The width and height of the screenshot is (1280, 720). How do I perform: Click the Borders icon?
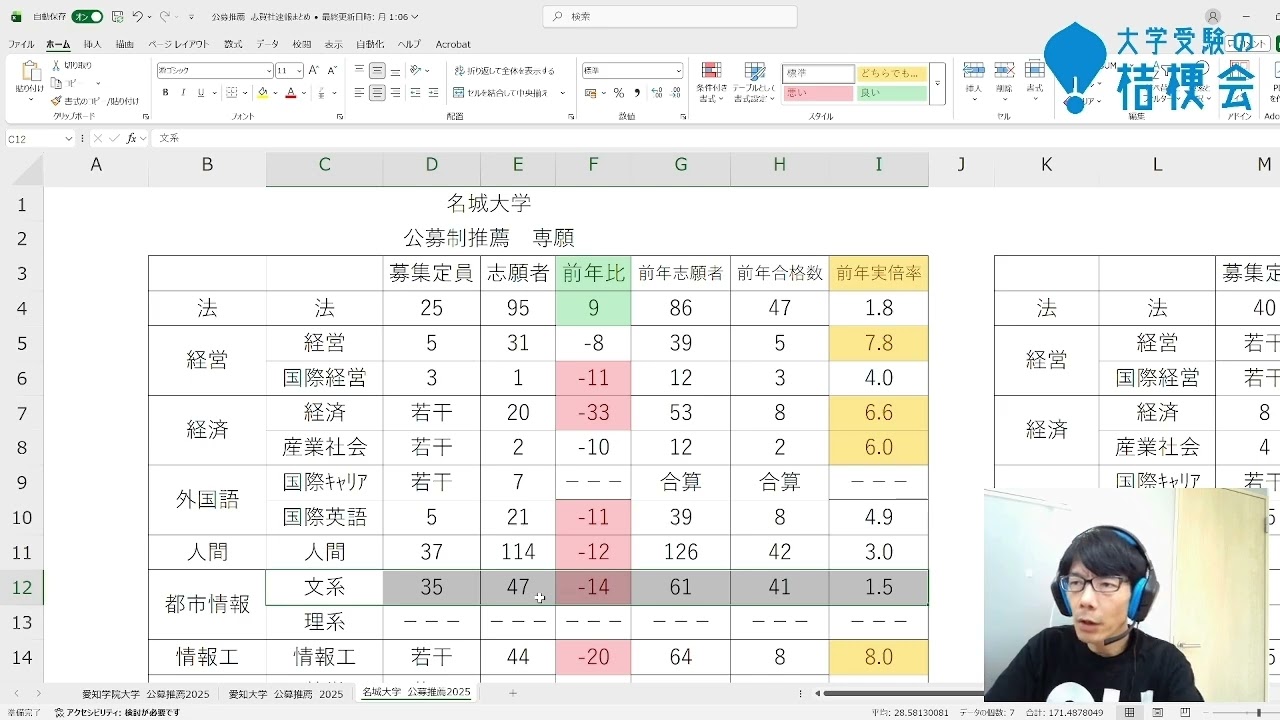[232, 93]
